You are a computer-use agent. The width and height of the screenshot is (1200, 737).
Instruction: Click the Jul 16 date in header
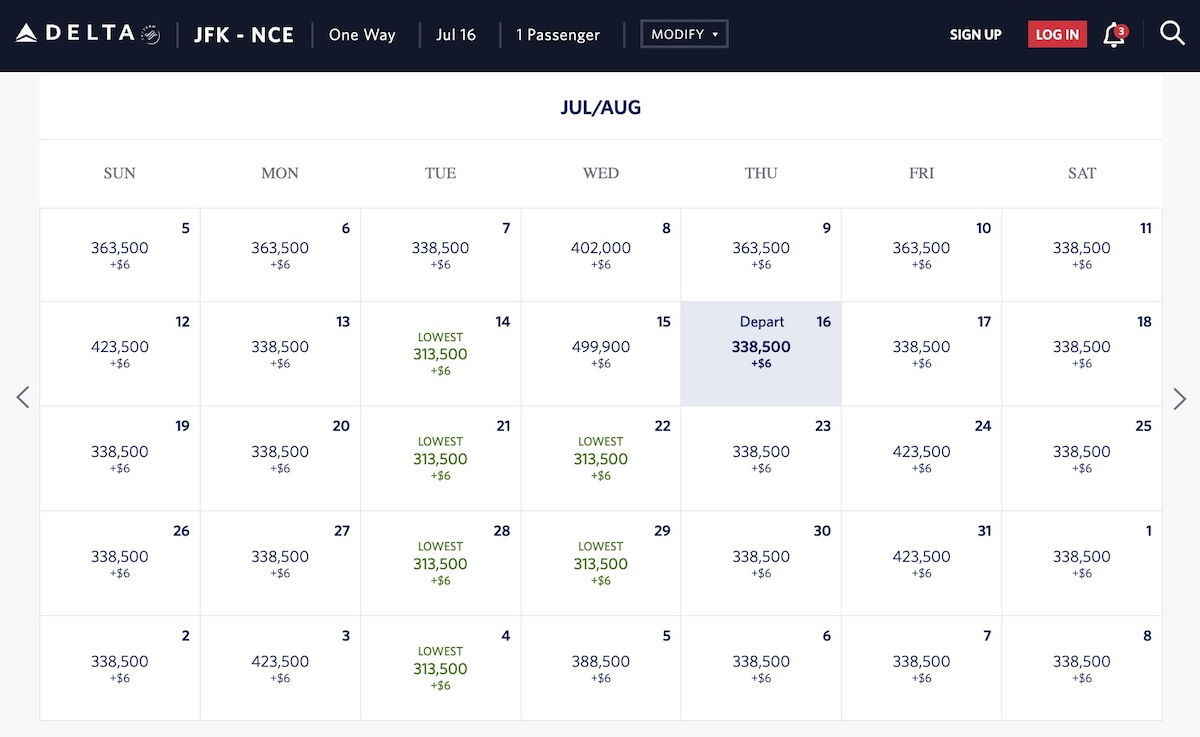(x=456, y=35)
